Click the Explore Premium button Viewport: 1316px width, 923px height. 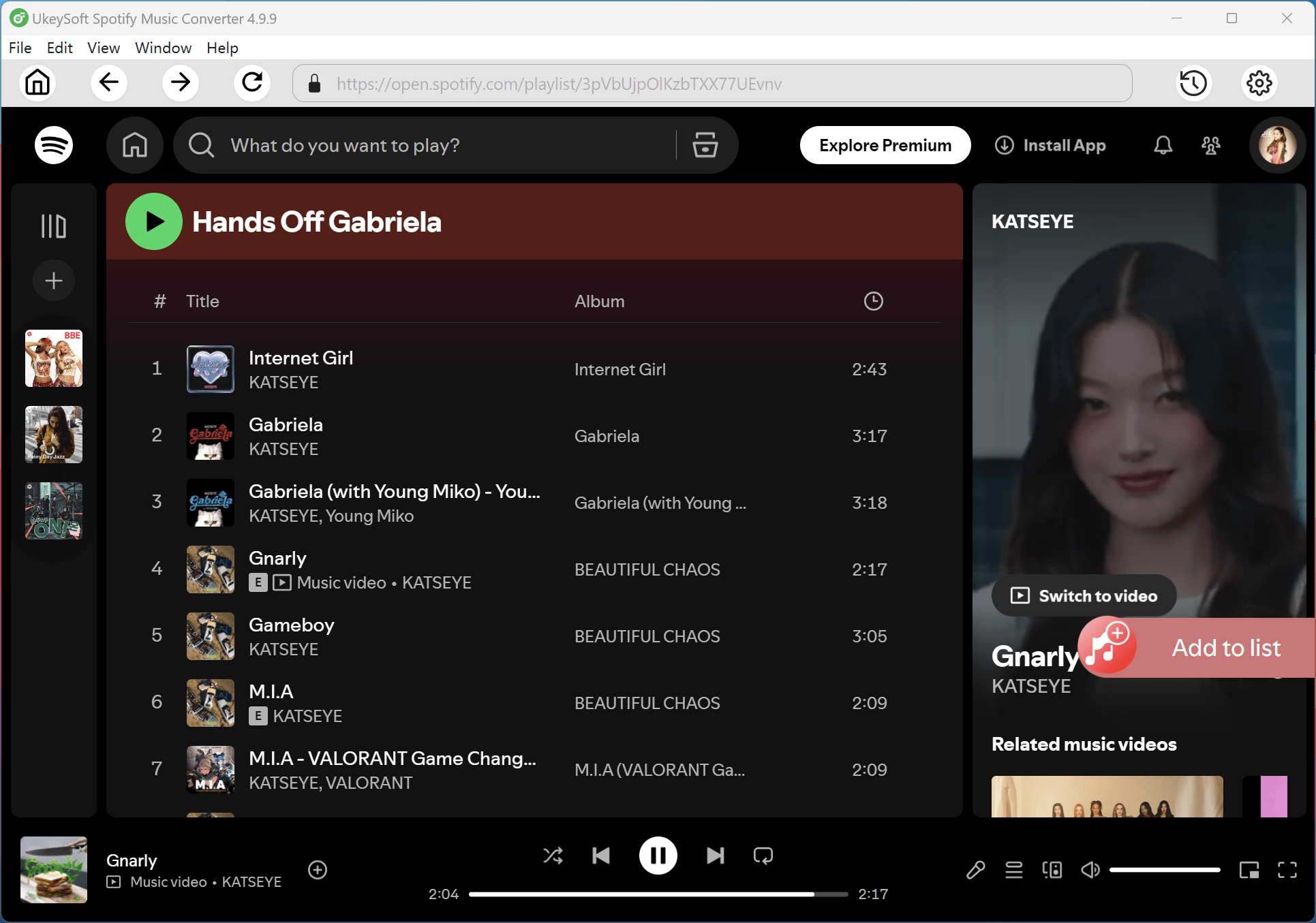tap(885, 145)
